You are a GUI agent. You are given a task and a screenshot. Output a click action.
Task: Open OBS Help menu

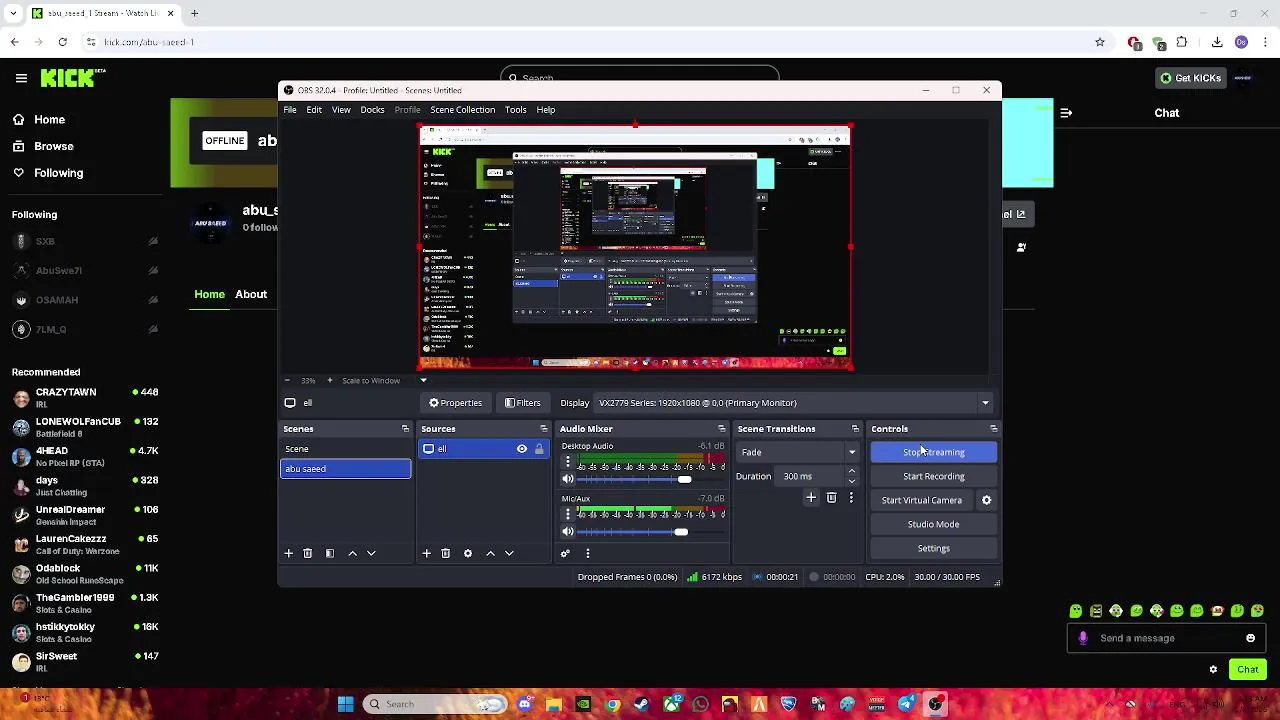[x=545, y=110]
